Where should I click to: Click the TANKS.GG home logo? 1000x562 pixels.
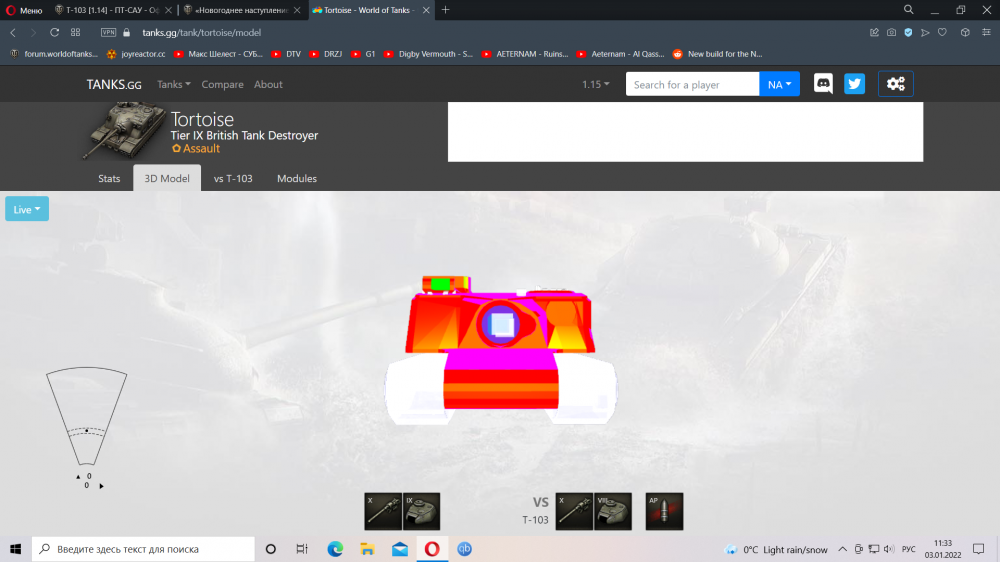[x=114, y=85]
